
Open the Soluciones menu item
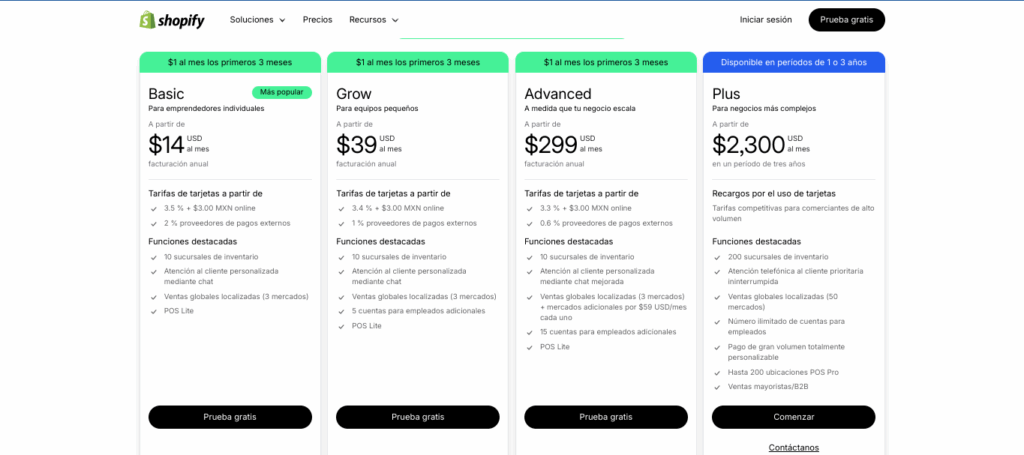251,20
